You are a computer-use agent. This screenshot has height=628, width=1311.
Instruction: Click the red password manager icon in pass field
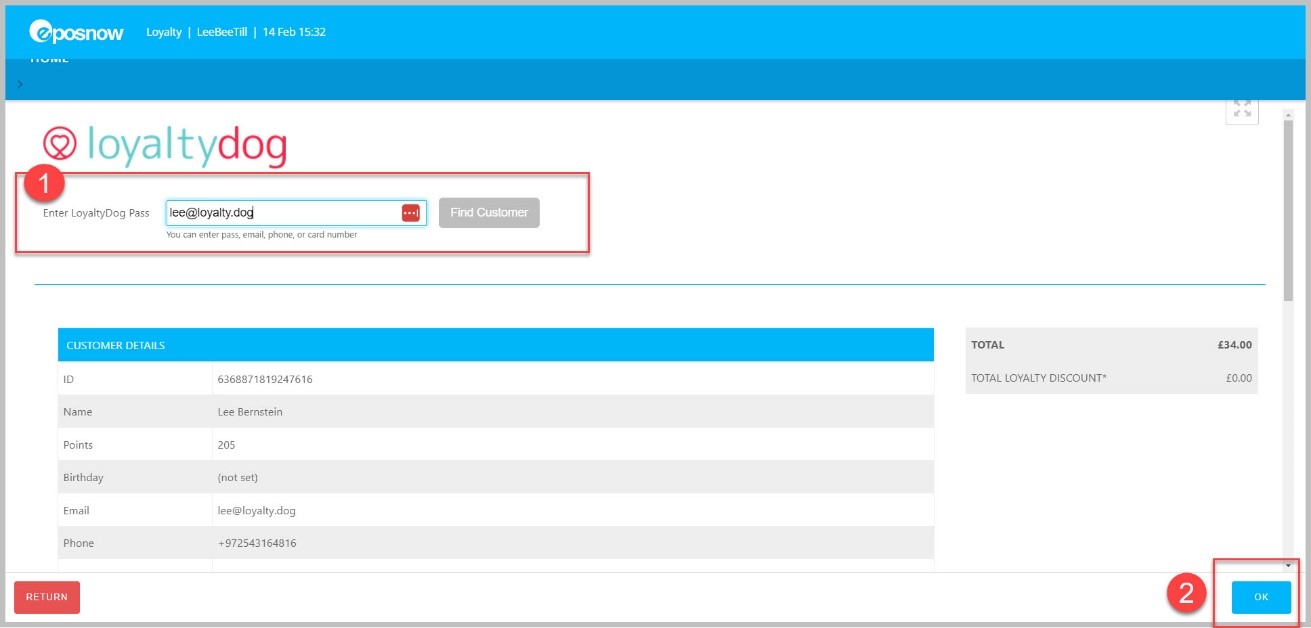coord(410,213)
